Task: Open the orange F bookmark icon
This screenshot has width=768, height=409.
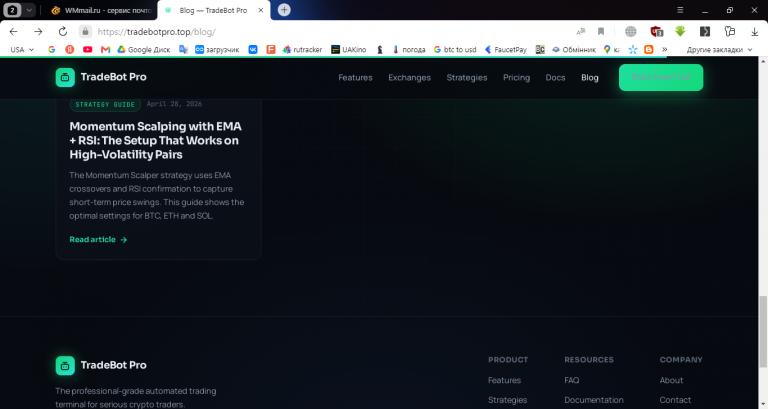Action: tap(271, 49)
